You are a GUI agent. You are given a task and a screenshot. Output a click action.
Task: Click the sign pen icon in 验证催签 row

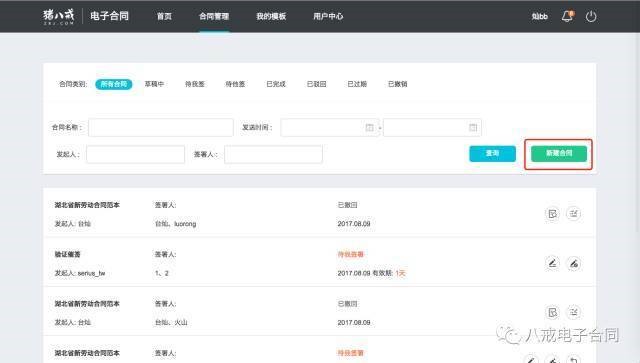[x=573, y=263]
